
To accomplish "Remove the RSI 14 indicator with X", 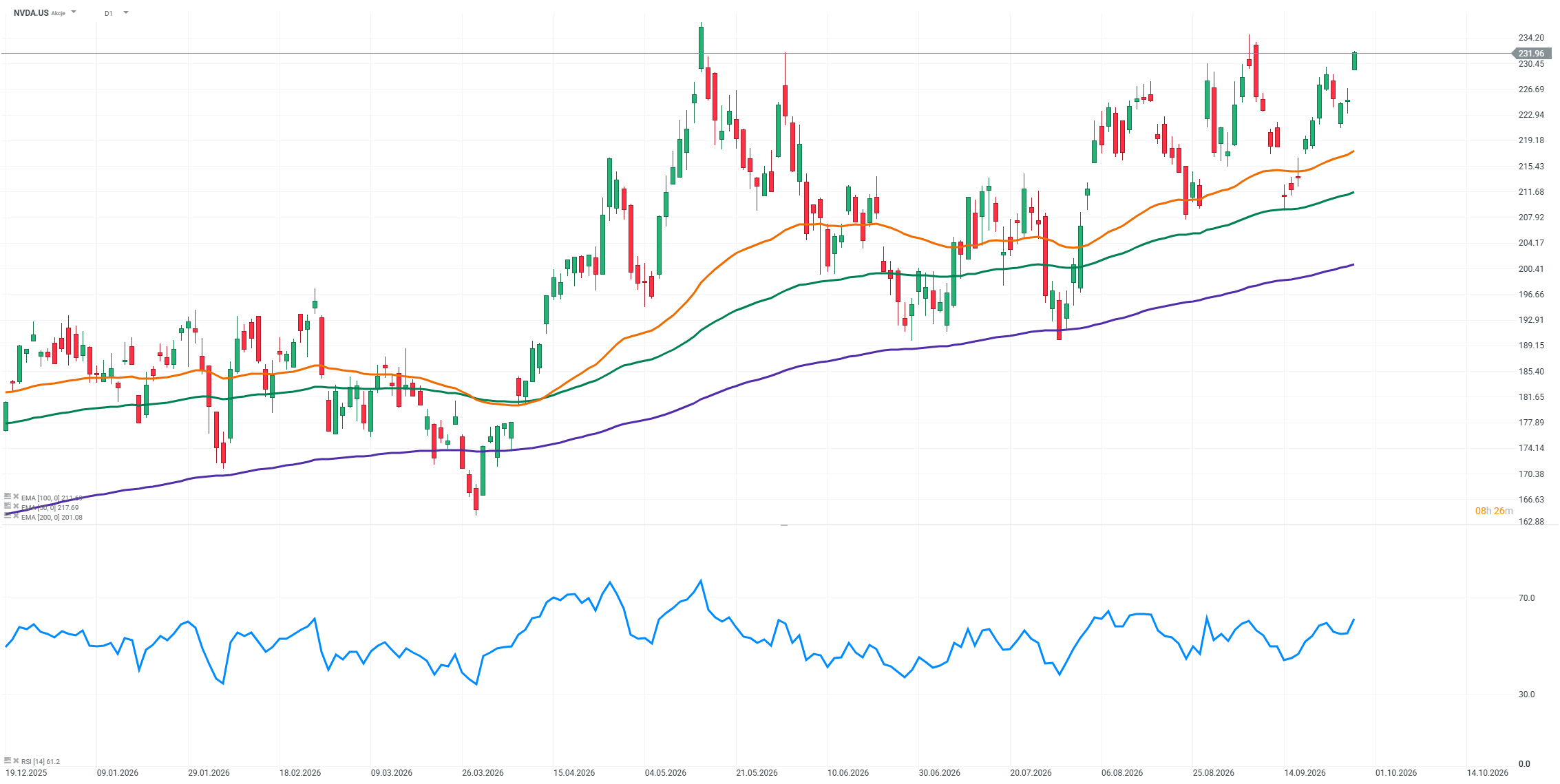I will tap(16, 761).
